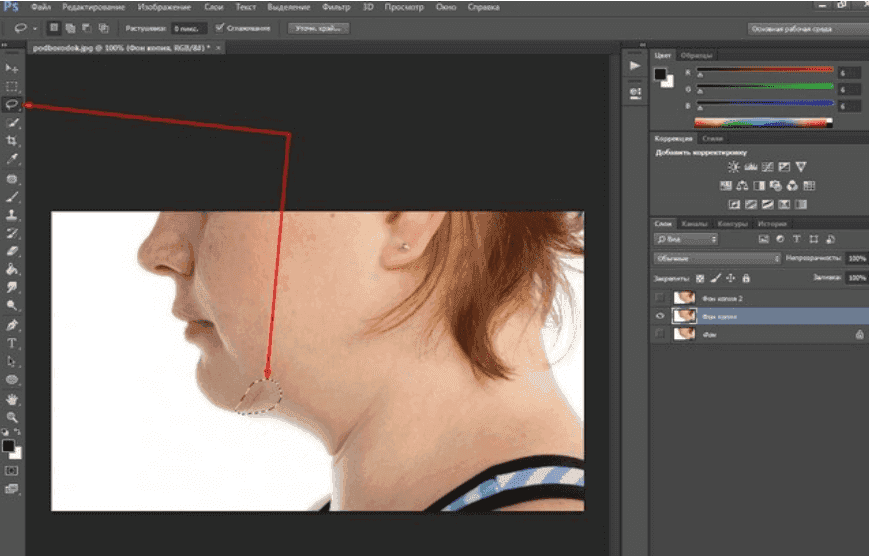The image size is (869, 556).
Task: Select the Move tool
Action: (x=12, y=68)
